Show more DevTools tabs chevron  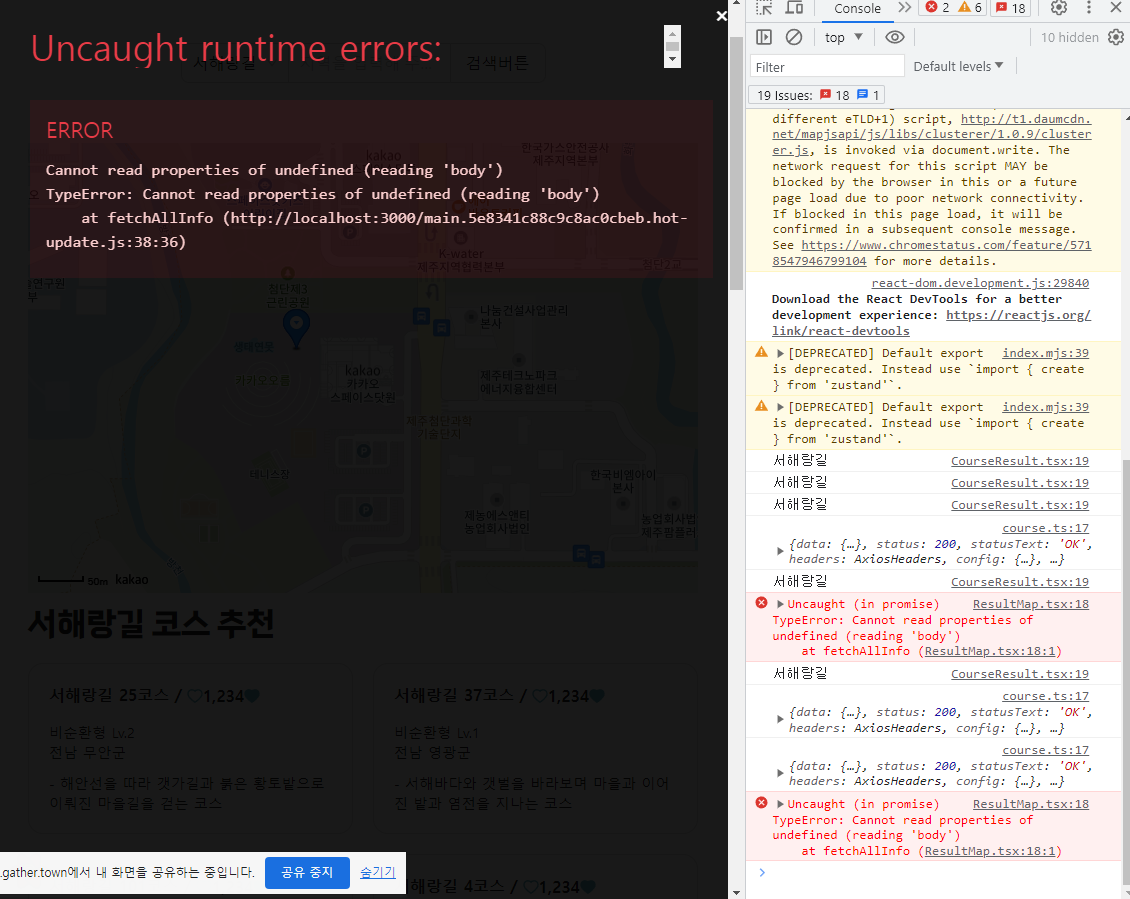click(x=904, y=8)
